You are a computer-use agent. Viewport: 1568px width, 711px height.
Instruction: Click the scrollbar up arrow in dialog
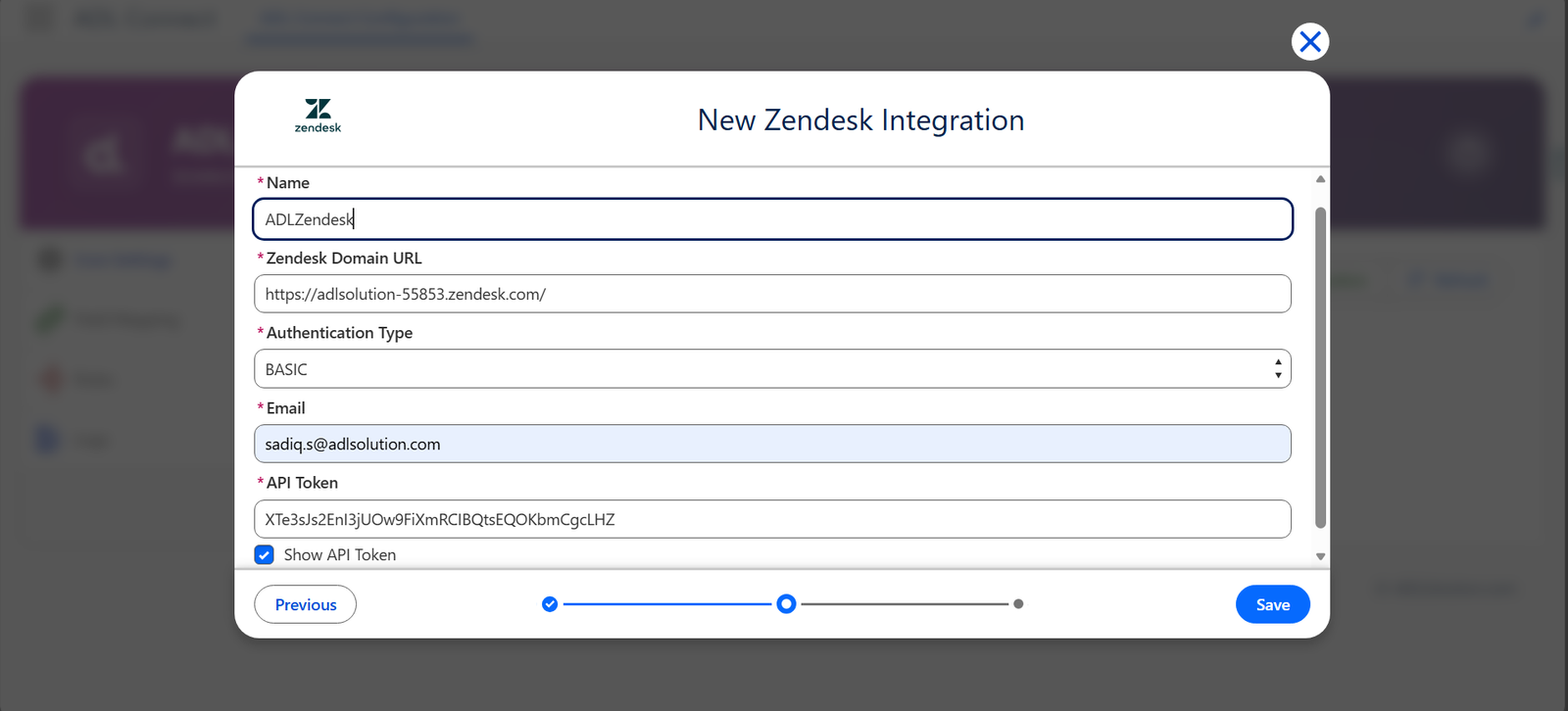1320,179
